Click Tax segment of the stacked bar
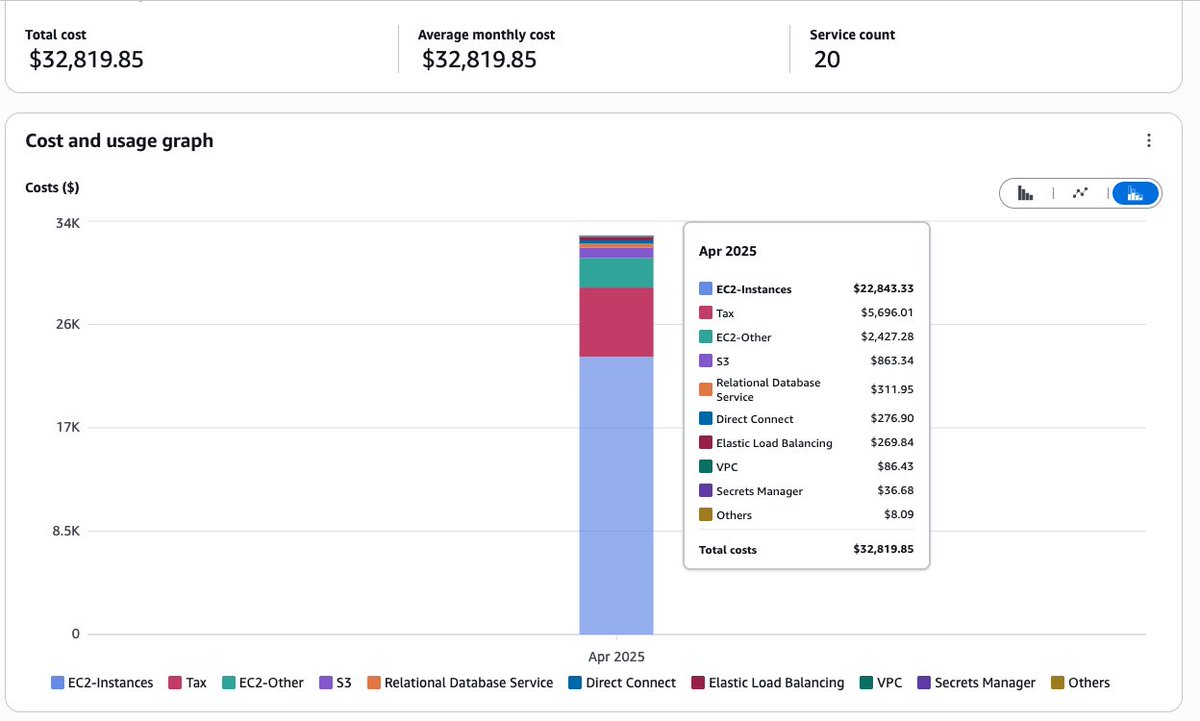 [x=616, y=322]
